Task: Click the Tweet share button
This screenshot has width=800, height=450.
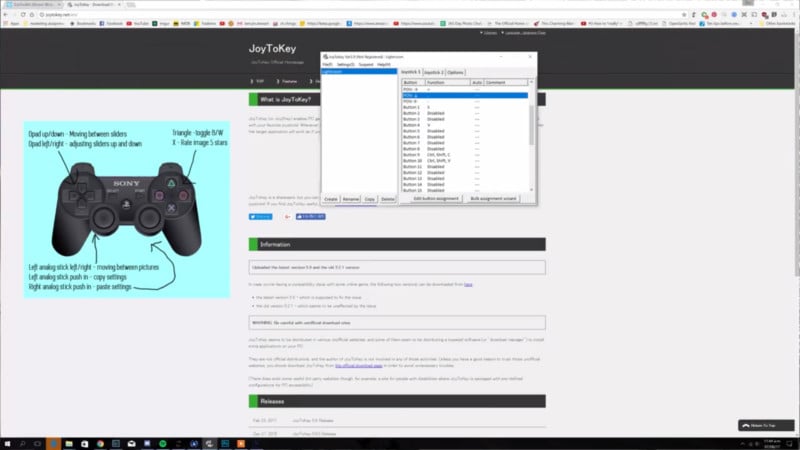Action: [260, 217]
